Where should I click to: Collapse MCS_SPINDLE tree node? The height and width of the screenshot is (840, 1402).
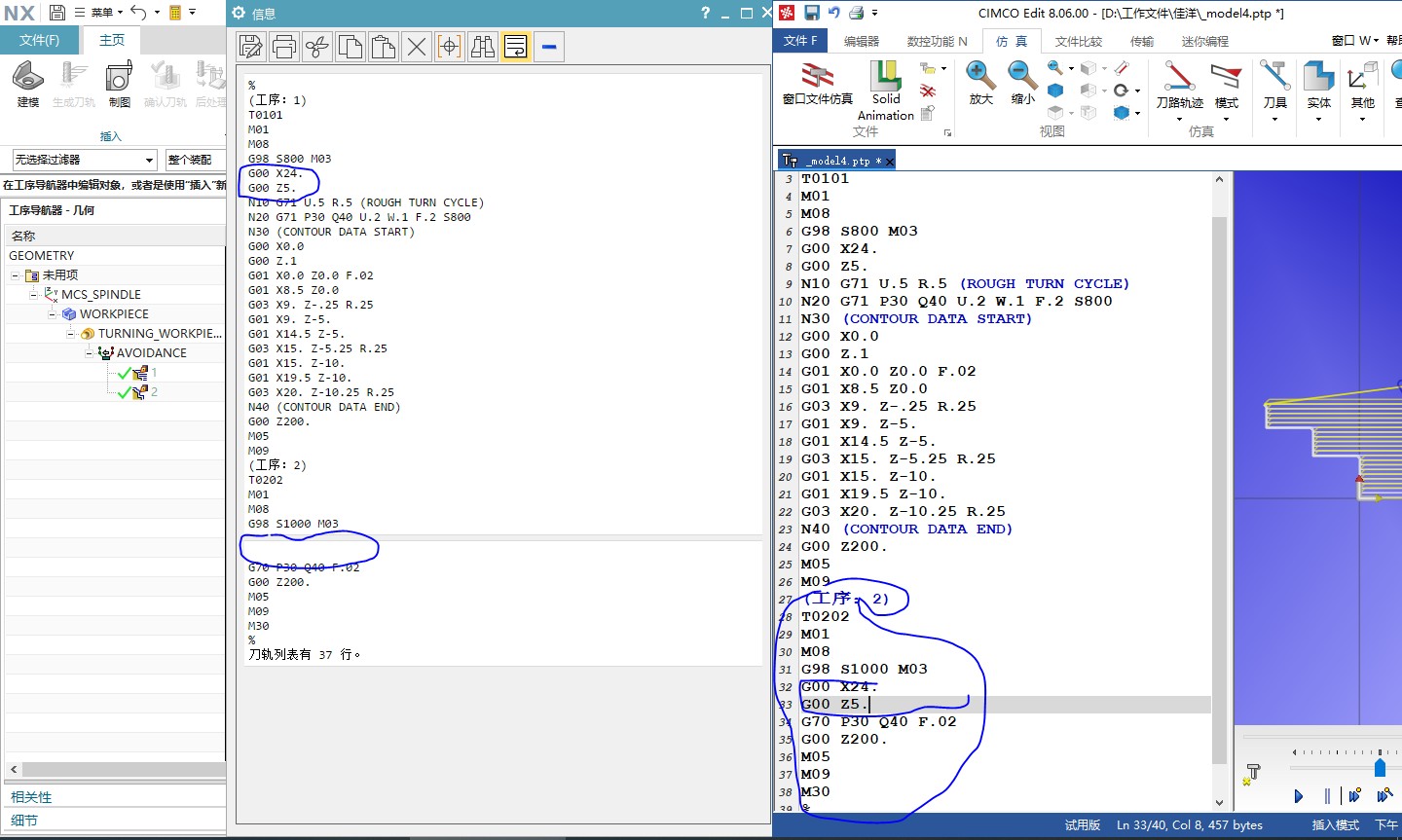(34, 294)
